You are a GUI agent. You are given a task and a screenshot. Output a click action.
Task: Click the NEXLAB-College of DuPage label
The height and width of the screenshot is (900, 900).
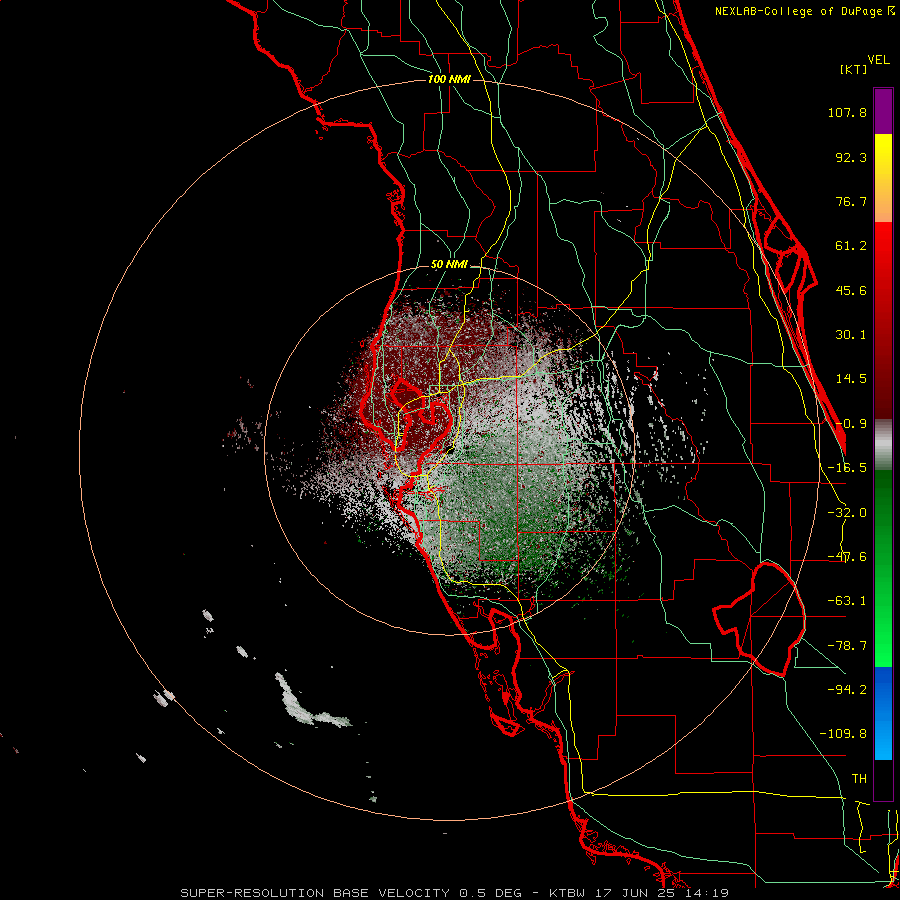tap(804, 11)
